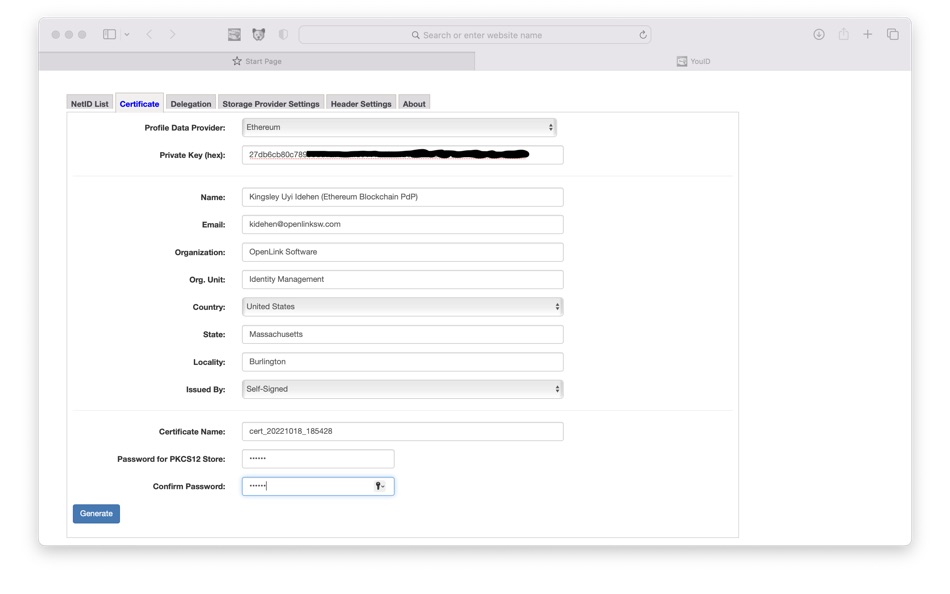Click the Confirm Password field

coord(318,486)
